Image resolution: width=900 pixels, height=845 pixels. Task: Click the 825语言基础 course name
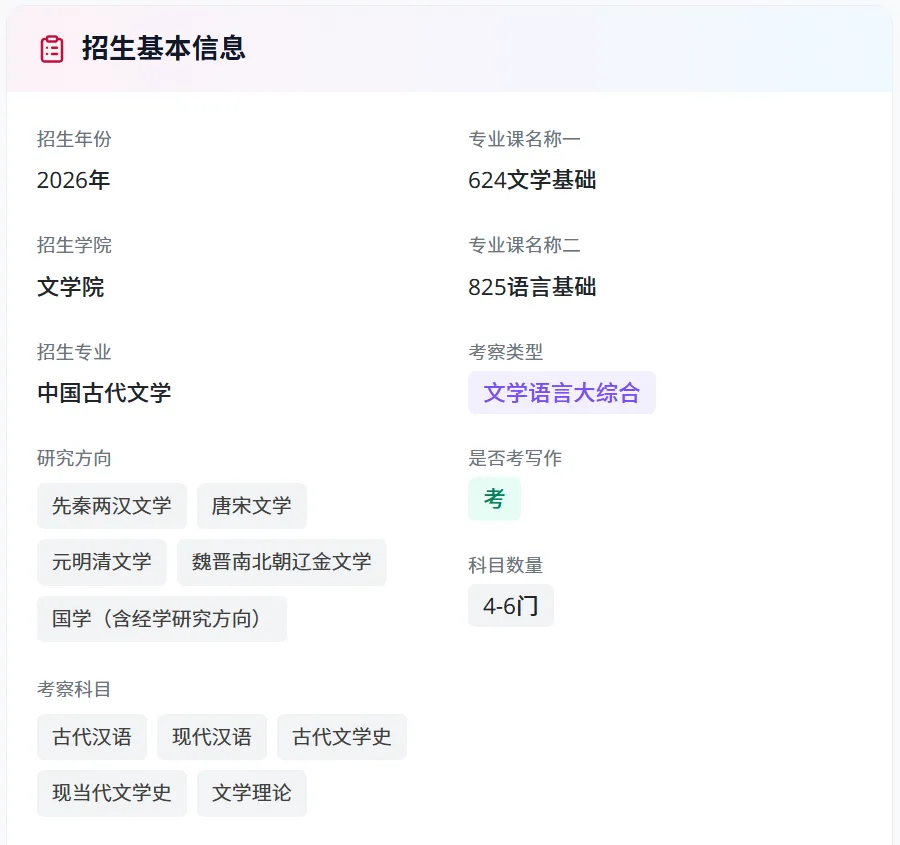[x=532, y=288]
